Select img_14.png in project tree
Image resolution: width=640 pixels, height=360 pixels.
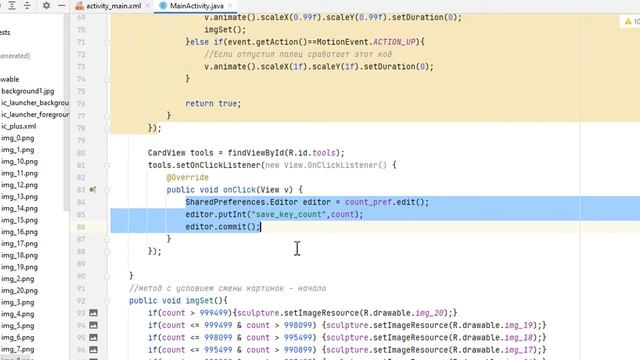click(20, 209)
